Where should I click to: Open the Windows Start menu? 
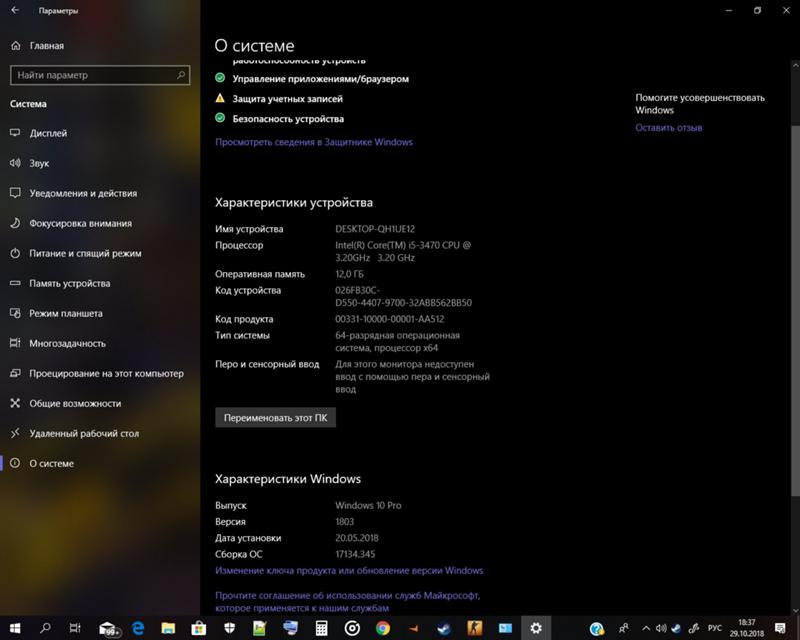(x=15, y=628)
